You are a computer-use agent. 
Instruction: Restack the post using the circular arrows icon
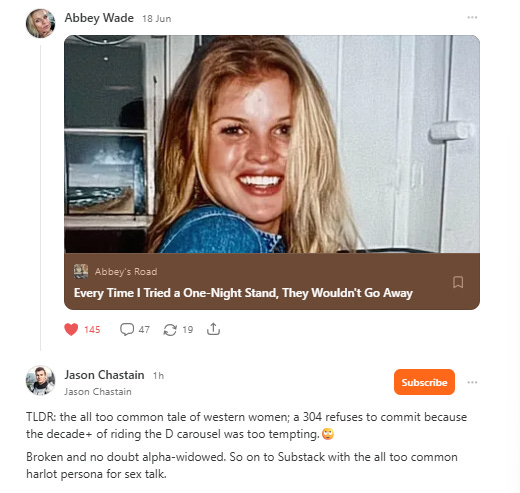point(170,330)
